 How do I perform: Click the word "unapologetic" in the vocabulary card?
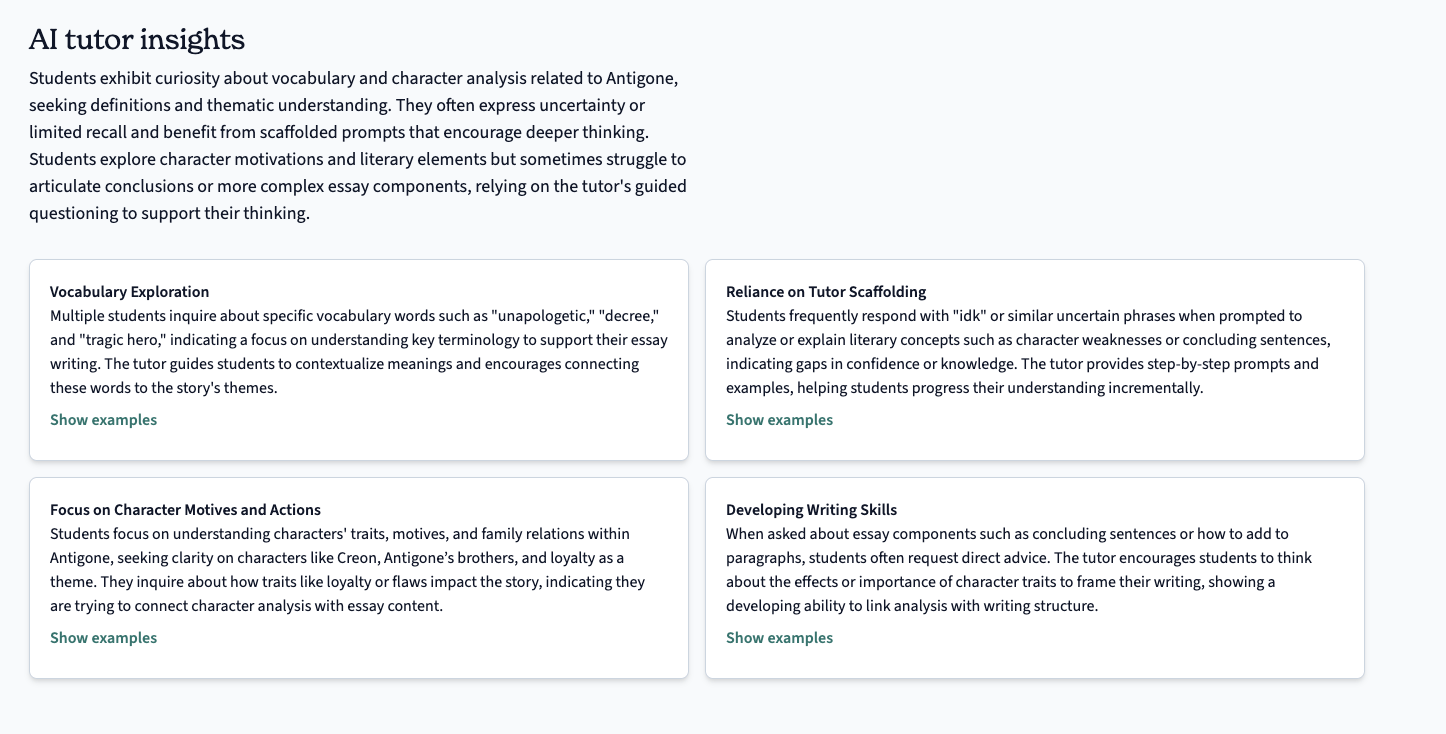coord(541,316)
